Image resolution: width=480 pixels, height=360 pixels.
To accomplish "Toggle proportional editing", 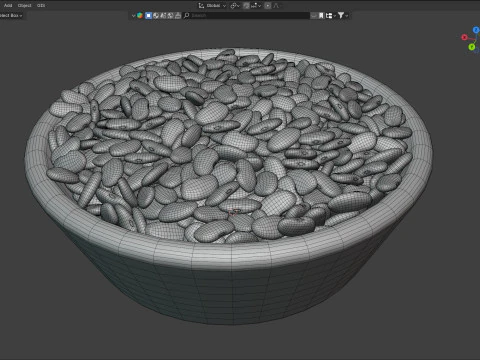I will 268,6.
